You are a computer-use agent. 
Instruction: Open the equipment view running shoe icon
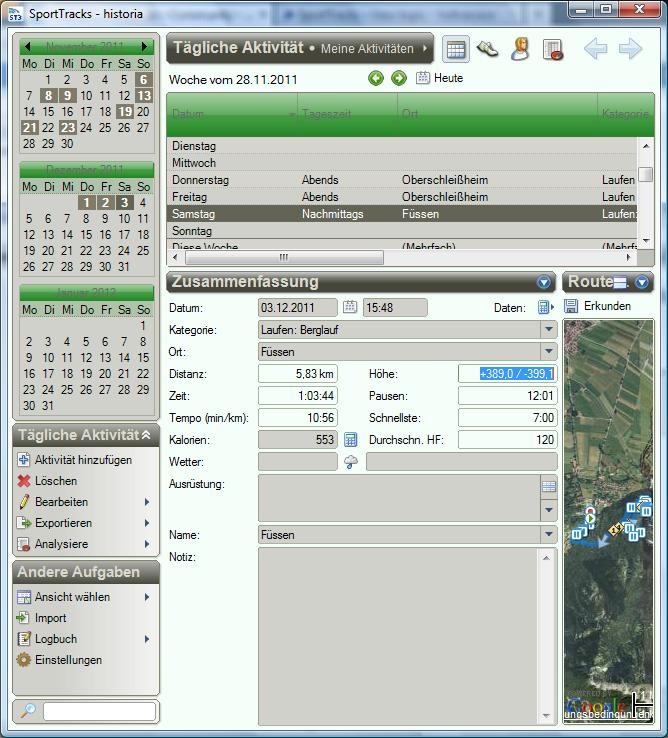(x=487, y=49)
